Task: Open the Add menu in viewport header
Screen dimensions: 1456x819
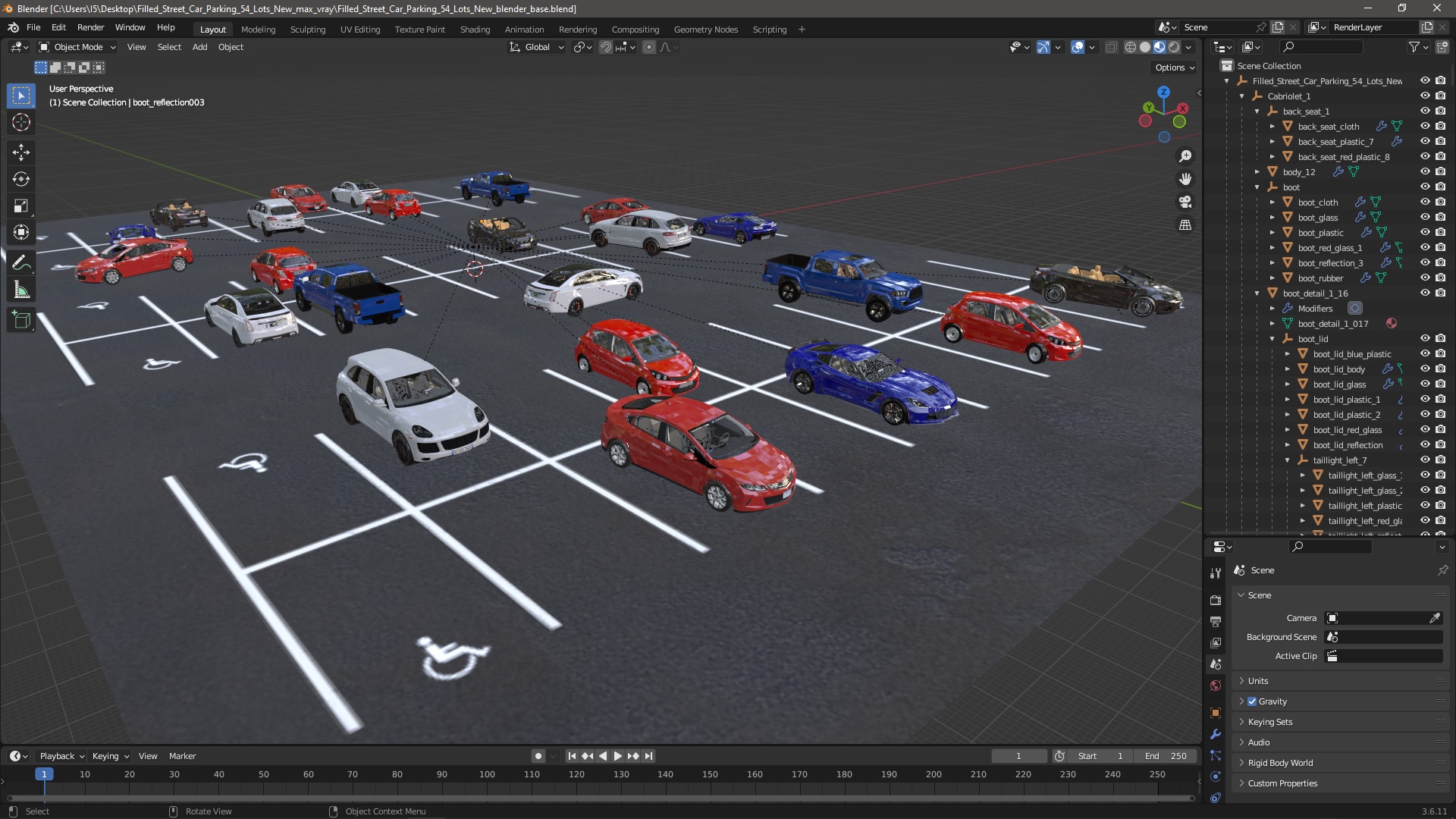Action: (x=199, y=47)
